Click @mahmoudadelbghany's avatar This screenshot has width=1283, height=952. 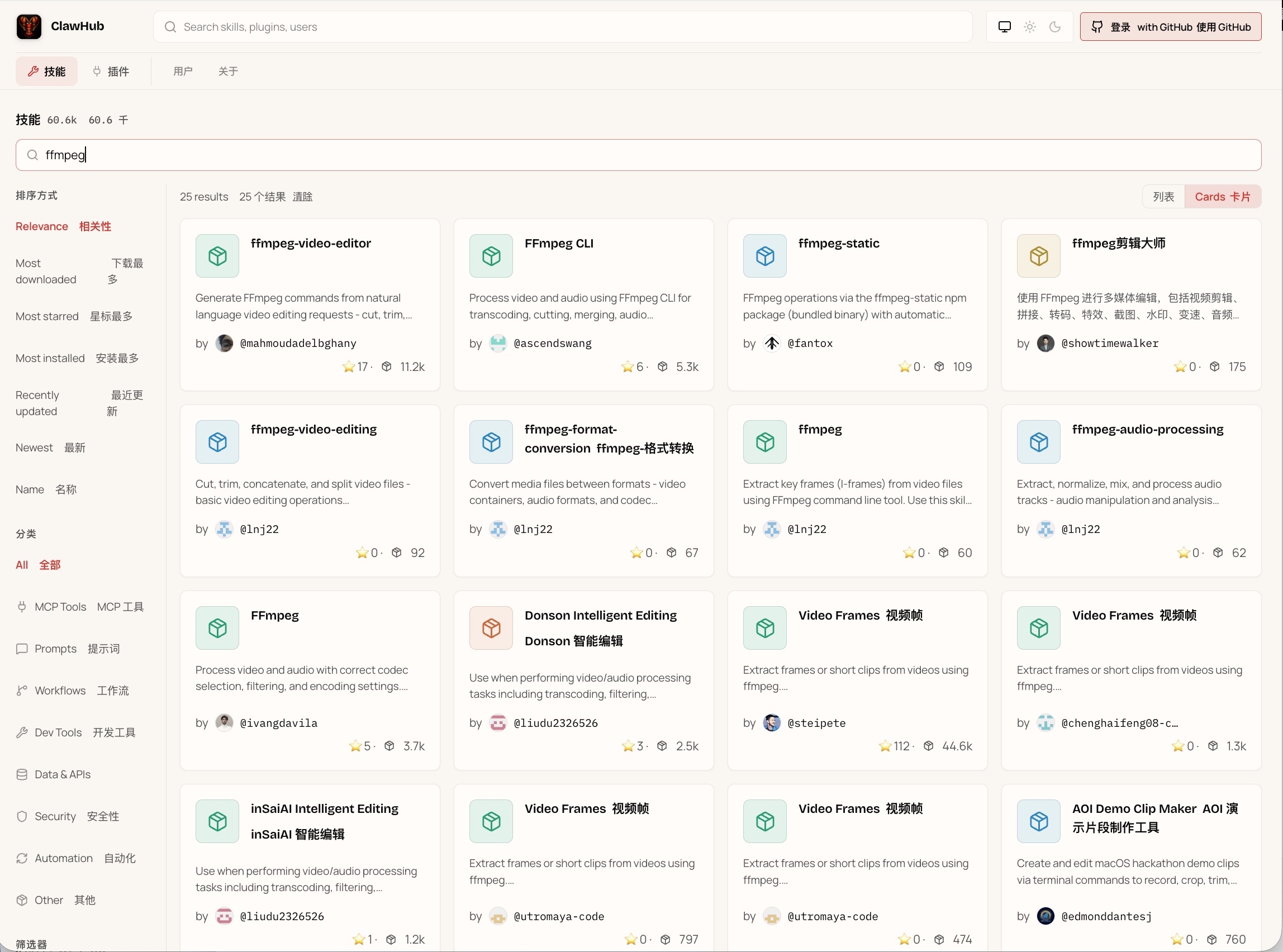tap(224, 344)
